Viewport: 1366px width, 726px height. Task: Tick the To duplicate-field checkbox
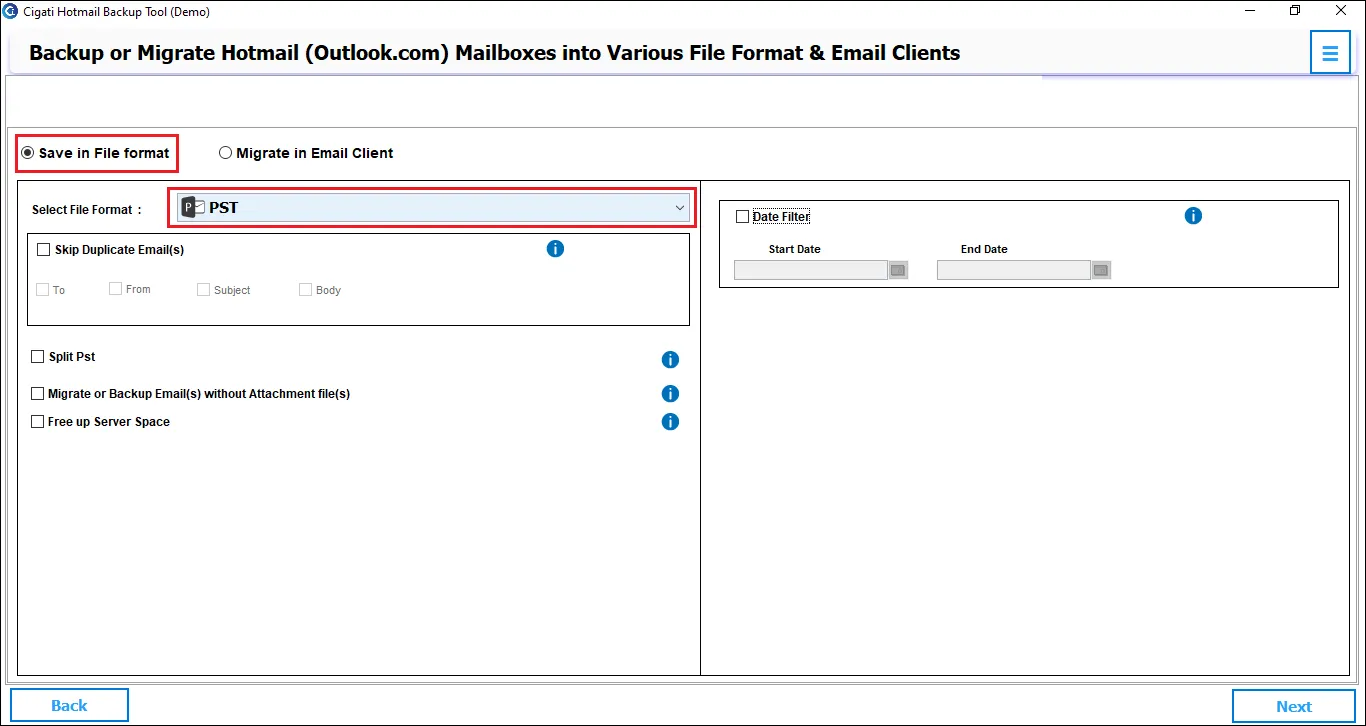[42, 289]
